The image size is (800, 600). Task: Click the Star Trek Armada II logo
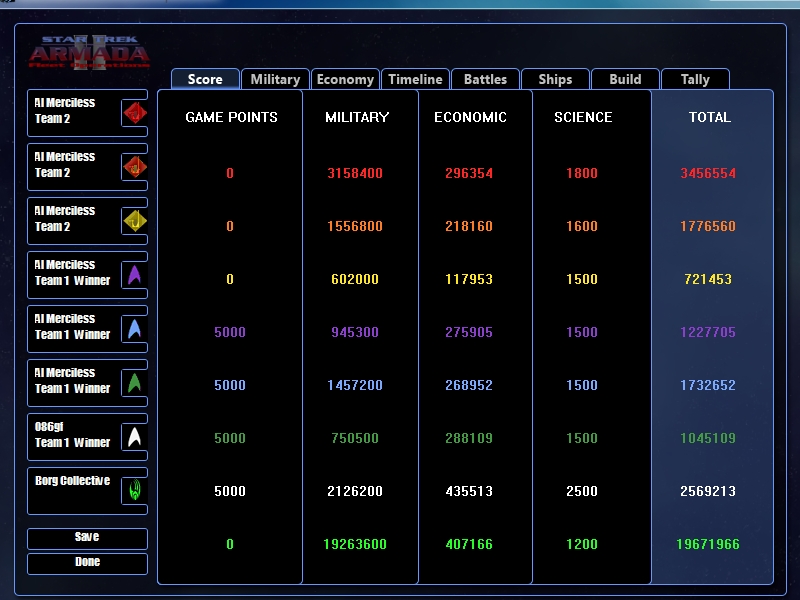pyautogui.click(x=90, y=50)
